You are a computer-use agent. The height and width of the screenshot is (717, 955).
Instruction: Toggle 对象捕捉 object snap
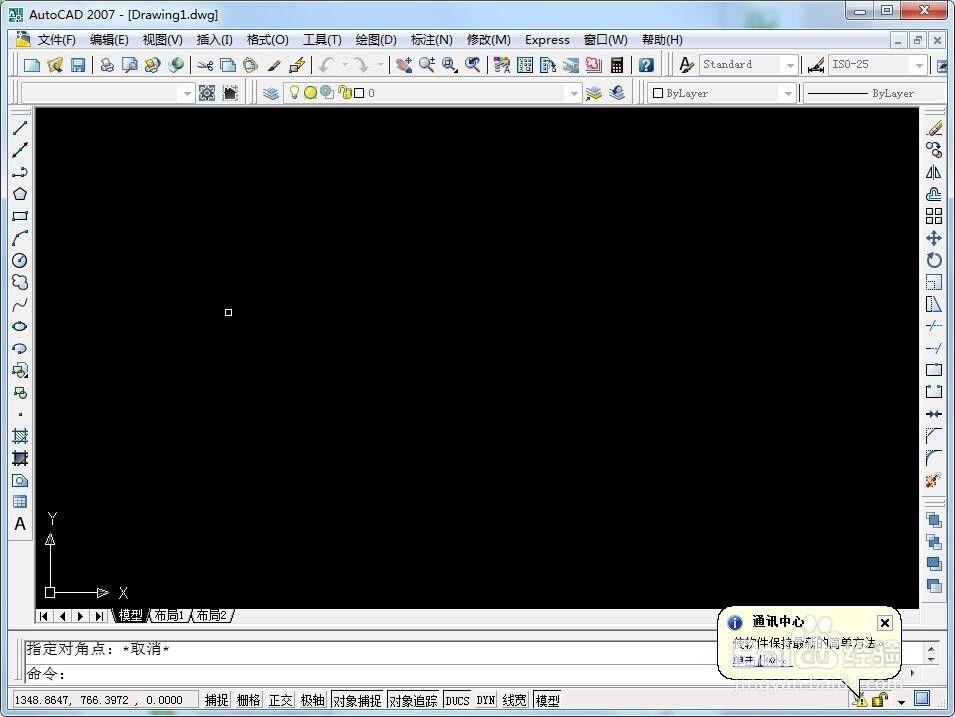(357, 700)
